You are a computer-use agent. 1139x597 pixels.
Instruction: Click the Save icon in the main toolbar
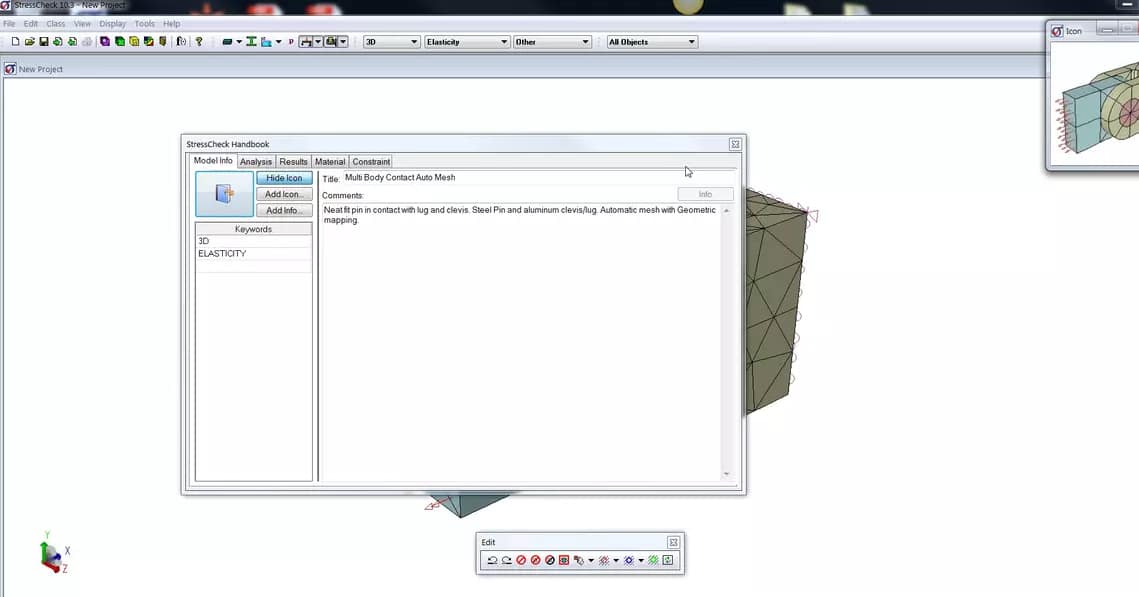[45, 41]
